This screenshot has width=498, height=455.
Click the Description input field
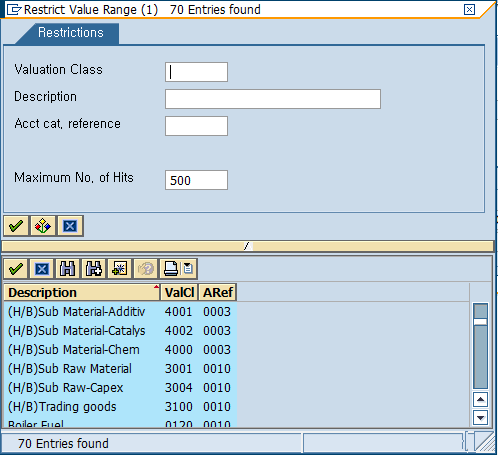pyautogui.click(x=273, y=99)
